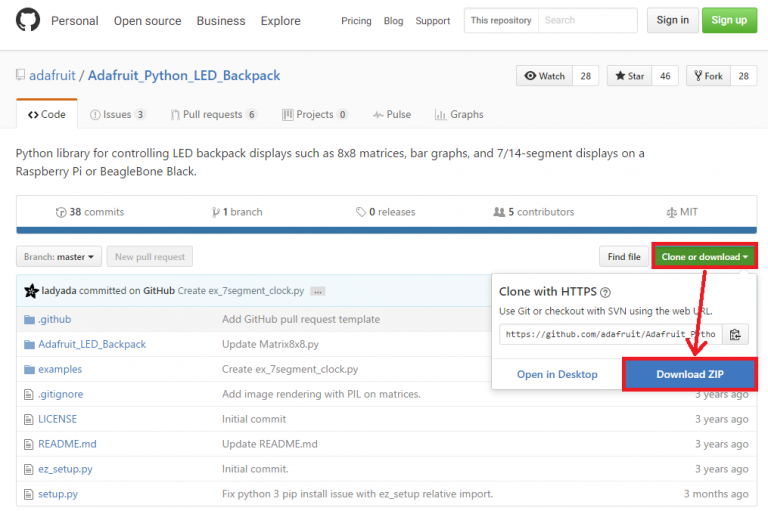The image size is (768, 511).
Task: Focus the repository search field
Action: coord(587,20)
